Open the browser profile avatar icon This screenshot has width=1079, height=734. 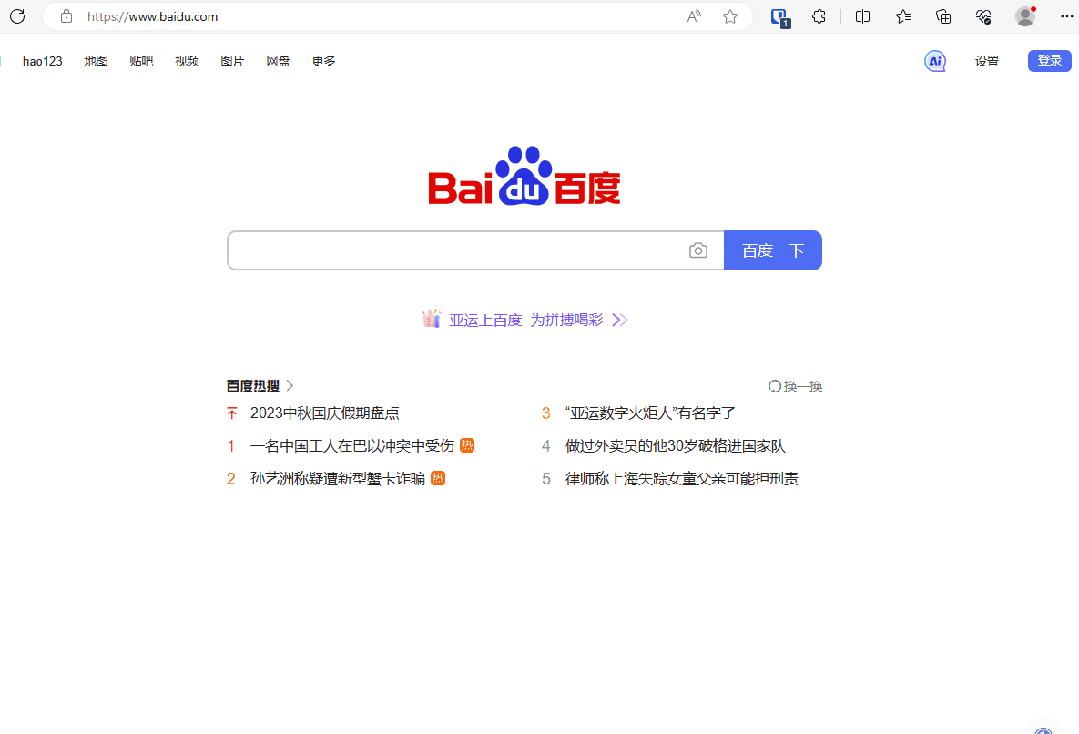pyautogui.click(x=1024, y=16)
